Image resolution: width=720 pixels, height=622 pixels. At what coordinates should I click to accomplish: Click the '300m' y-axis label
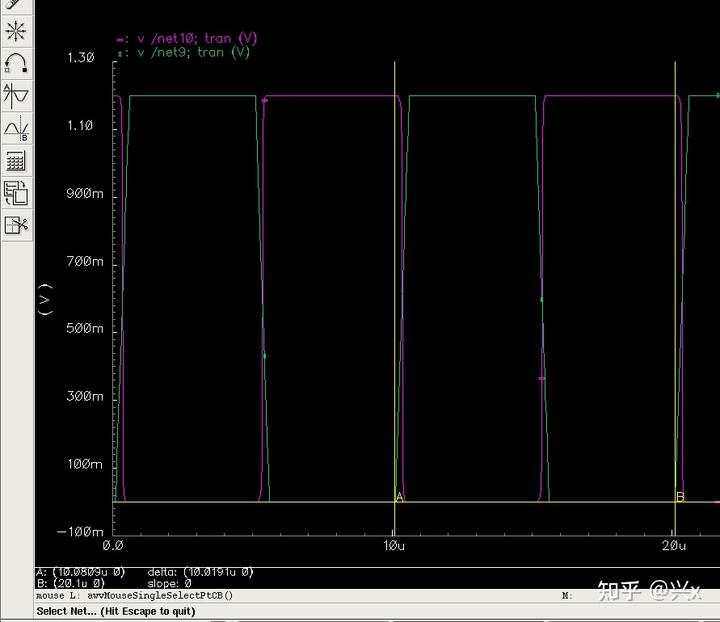click(85, 396)
